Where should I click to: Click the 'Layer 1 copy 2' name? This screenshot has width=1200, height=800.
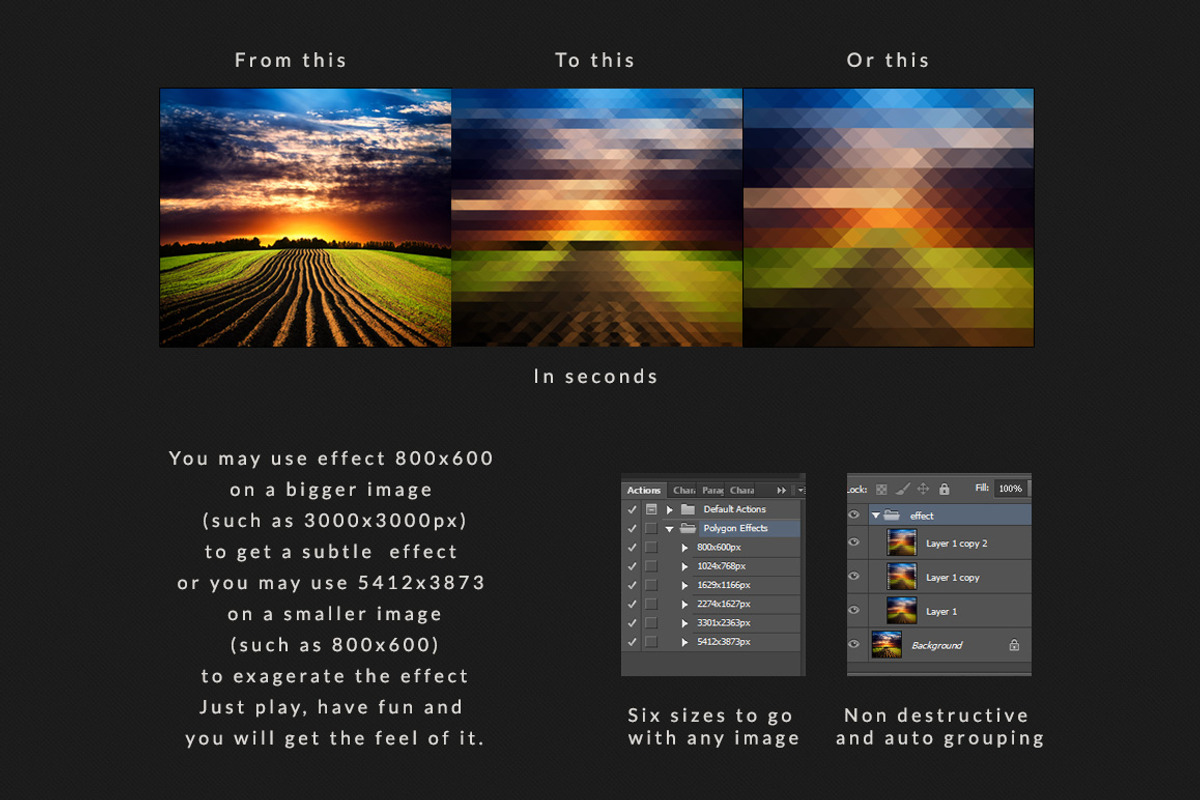coord(957,544)
